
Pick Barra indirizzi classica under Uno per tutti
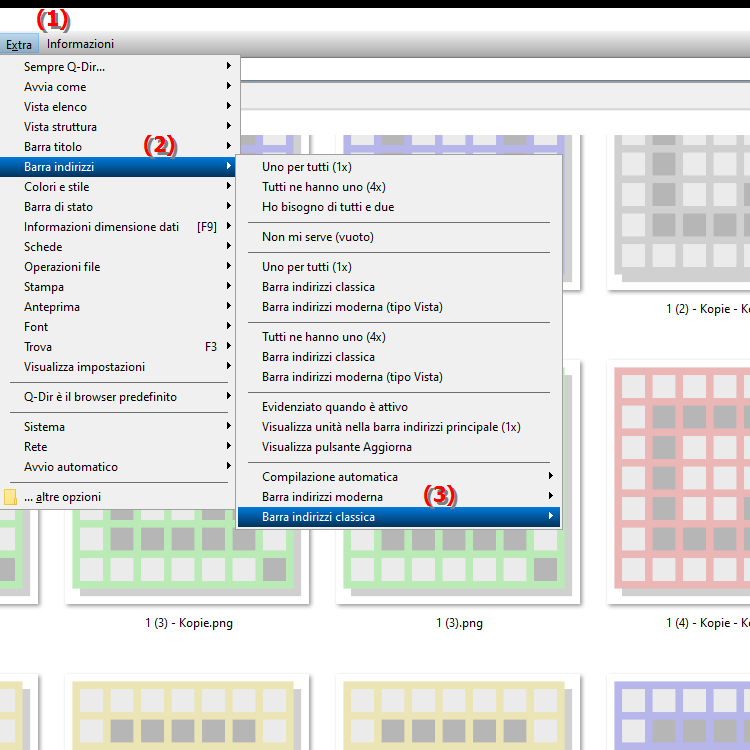pyautogui.click(x=398, y=287)
